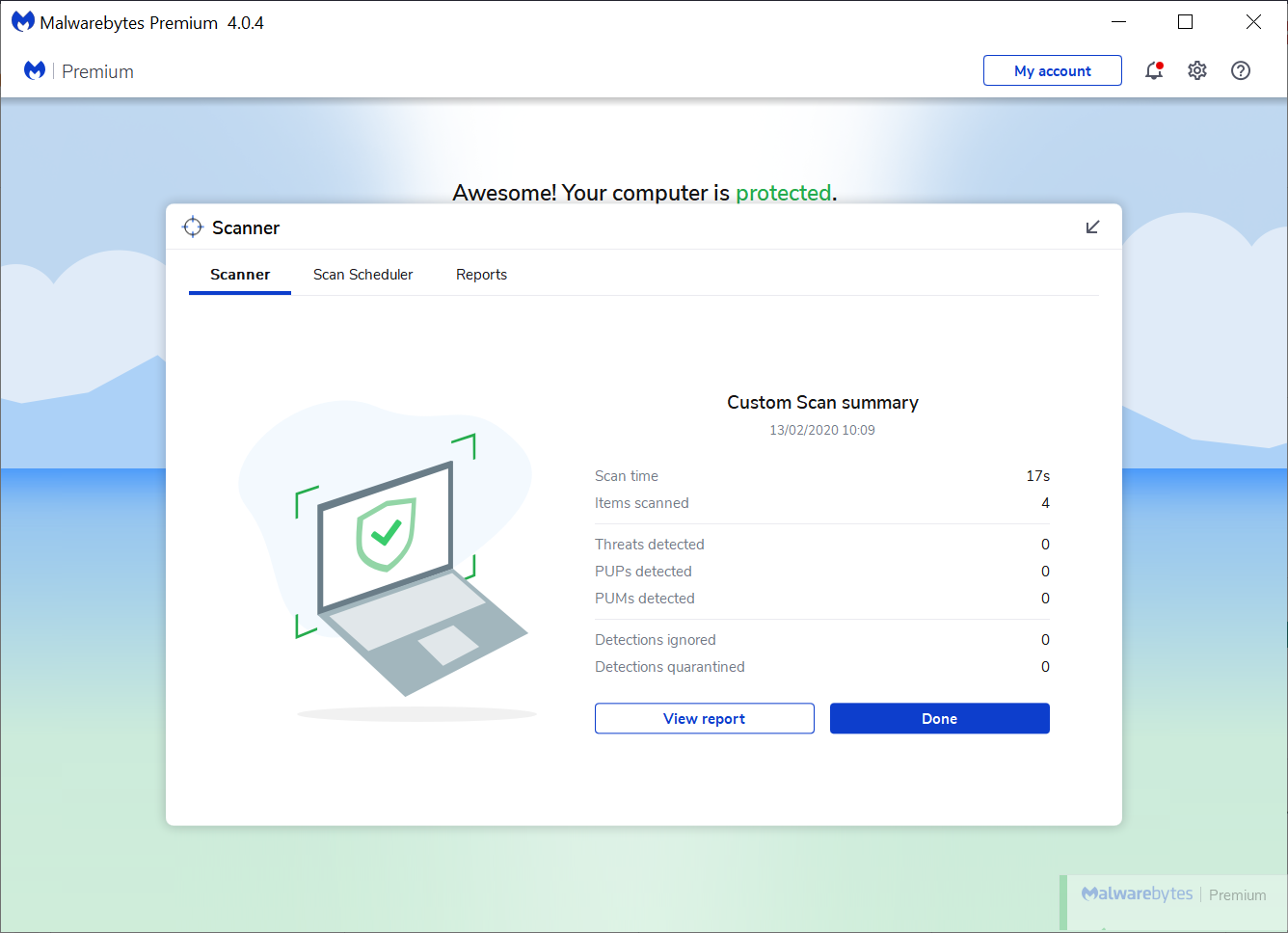
Task: Click the Done button
Action: click(x=940, y=718)
